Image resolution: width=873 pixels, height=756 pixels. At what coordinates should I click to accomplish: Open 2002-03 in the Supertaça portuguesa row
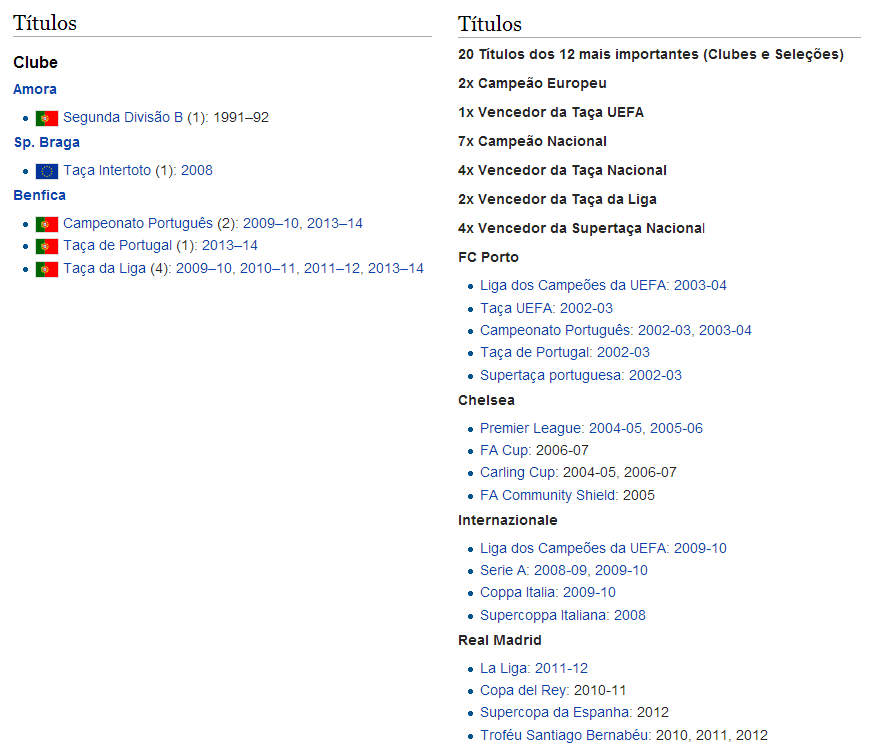tap(655, 375)
